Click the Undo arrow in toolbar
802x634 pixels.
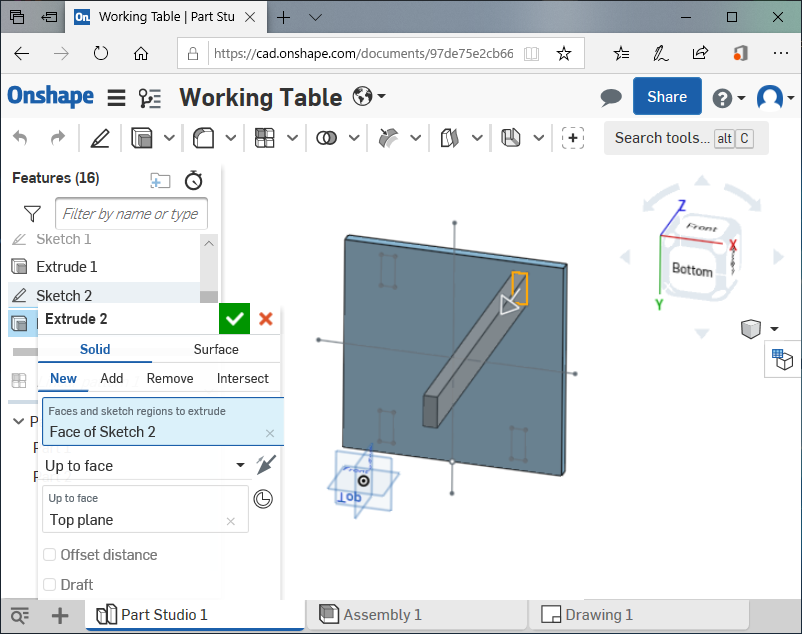click(x=20, y=138)
